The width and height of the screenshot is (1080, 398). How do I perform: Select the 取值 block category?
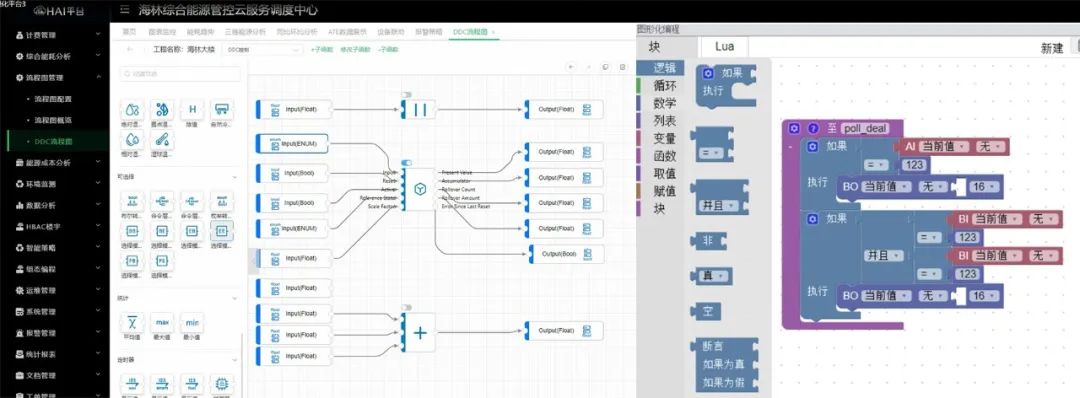point(661,173)
